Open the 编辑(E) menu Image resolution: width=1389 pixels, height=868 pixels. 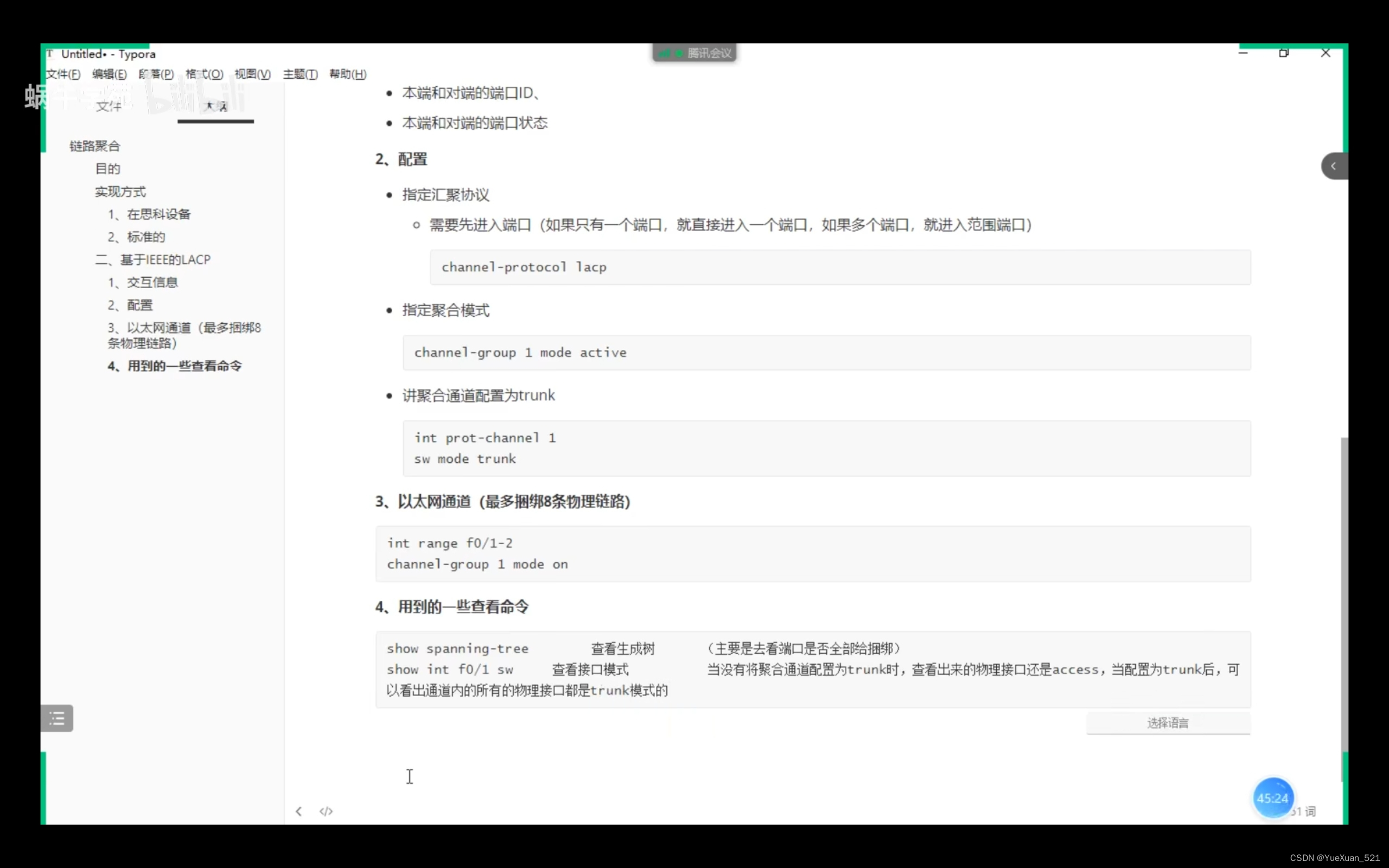[110, 74]
